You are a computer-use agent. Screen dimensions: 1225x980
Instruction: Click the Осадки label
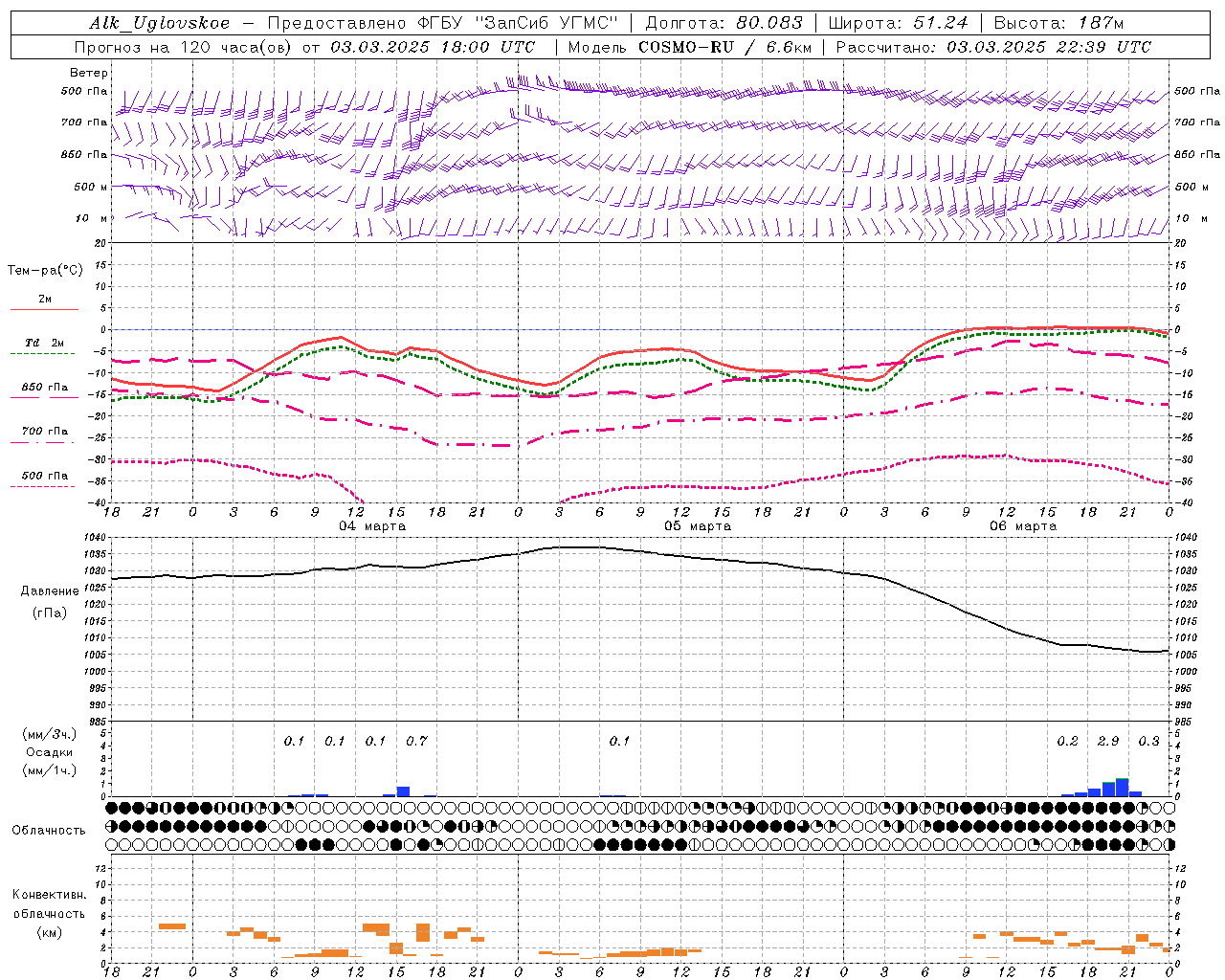pyautogui.click(x=49, y=752)
